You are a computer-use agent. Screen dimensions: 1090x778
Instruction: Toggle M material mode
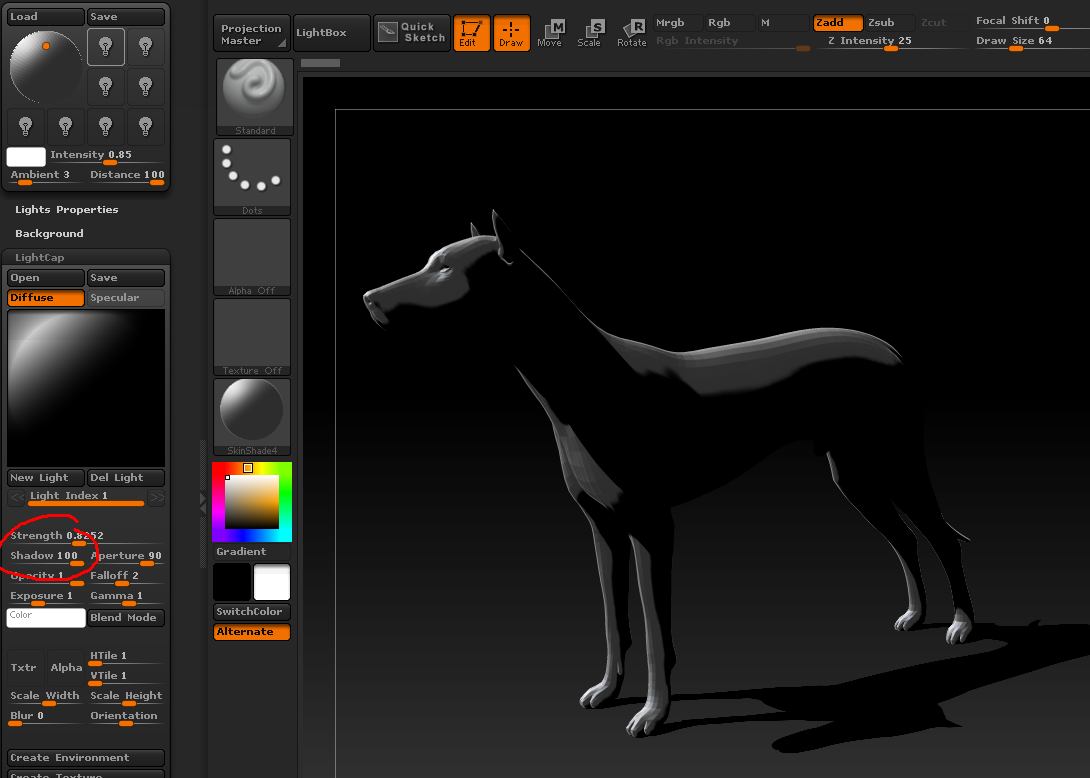pos(782,22)
